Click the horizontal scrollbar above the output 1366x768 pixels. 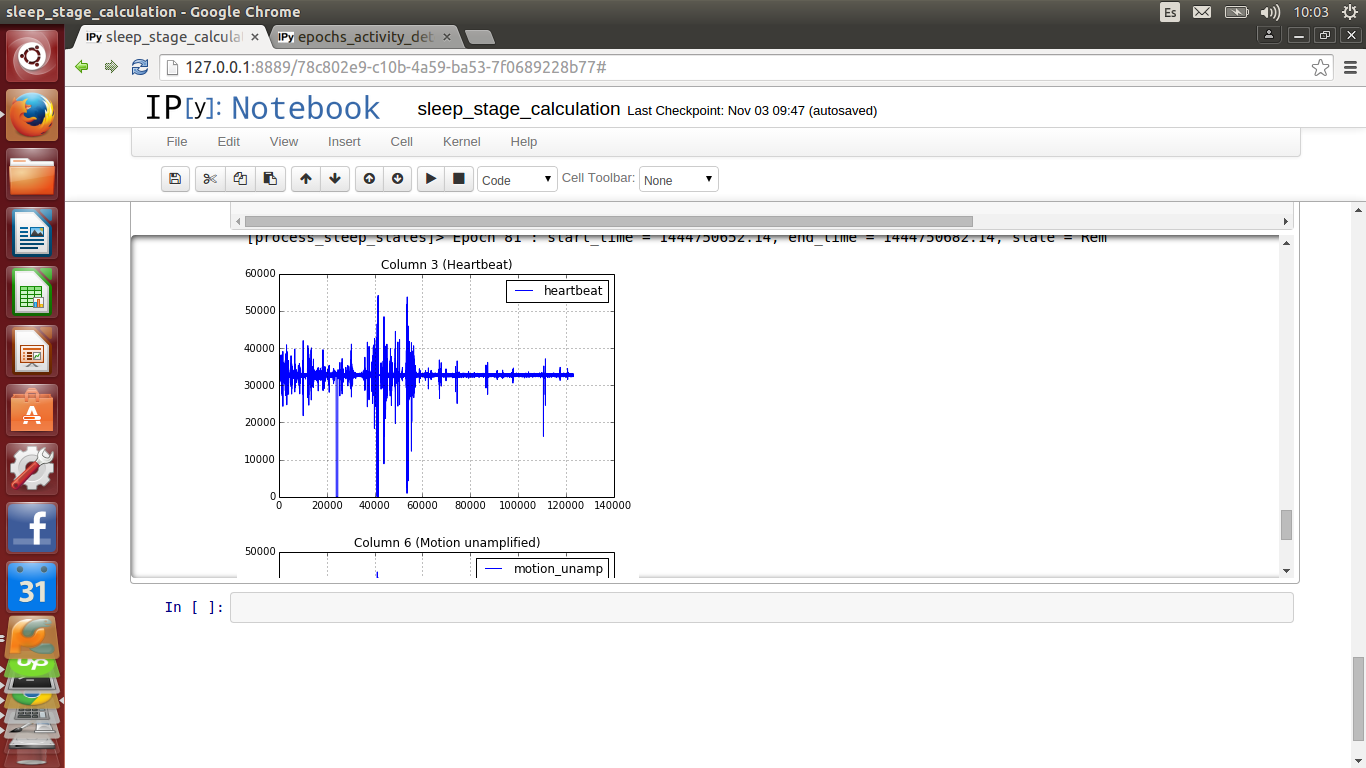[608, 221]
